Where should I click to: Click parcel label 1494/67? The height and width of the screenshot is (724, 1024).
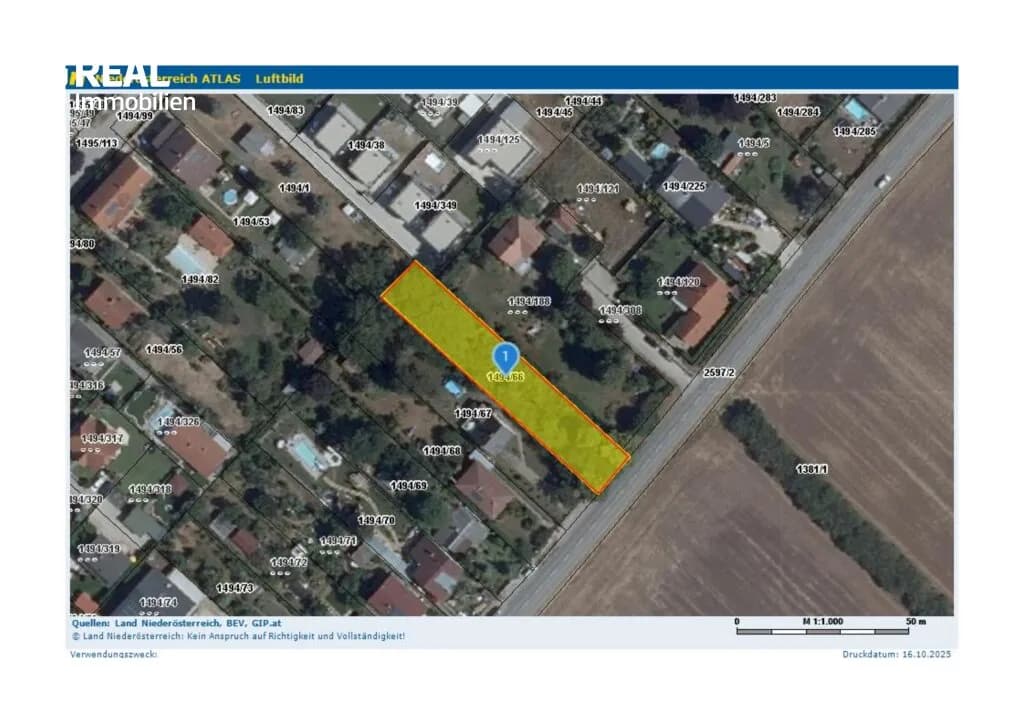(473, 414)
